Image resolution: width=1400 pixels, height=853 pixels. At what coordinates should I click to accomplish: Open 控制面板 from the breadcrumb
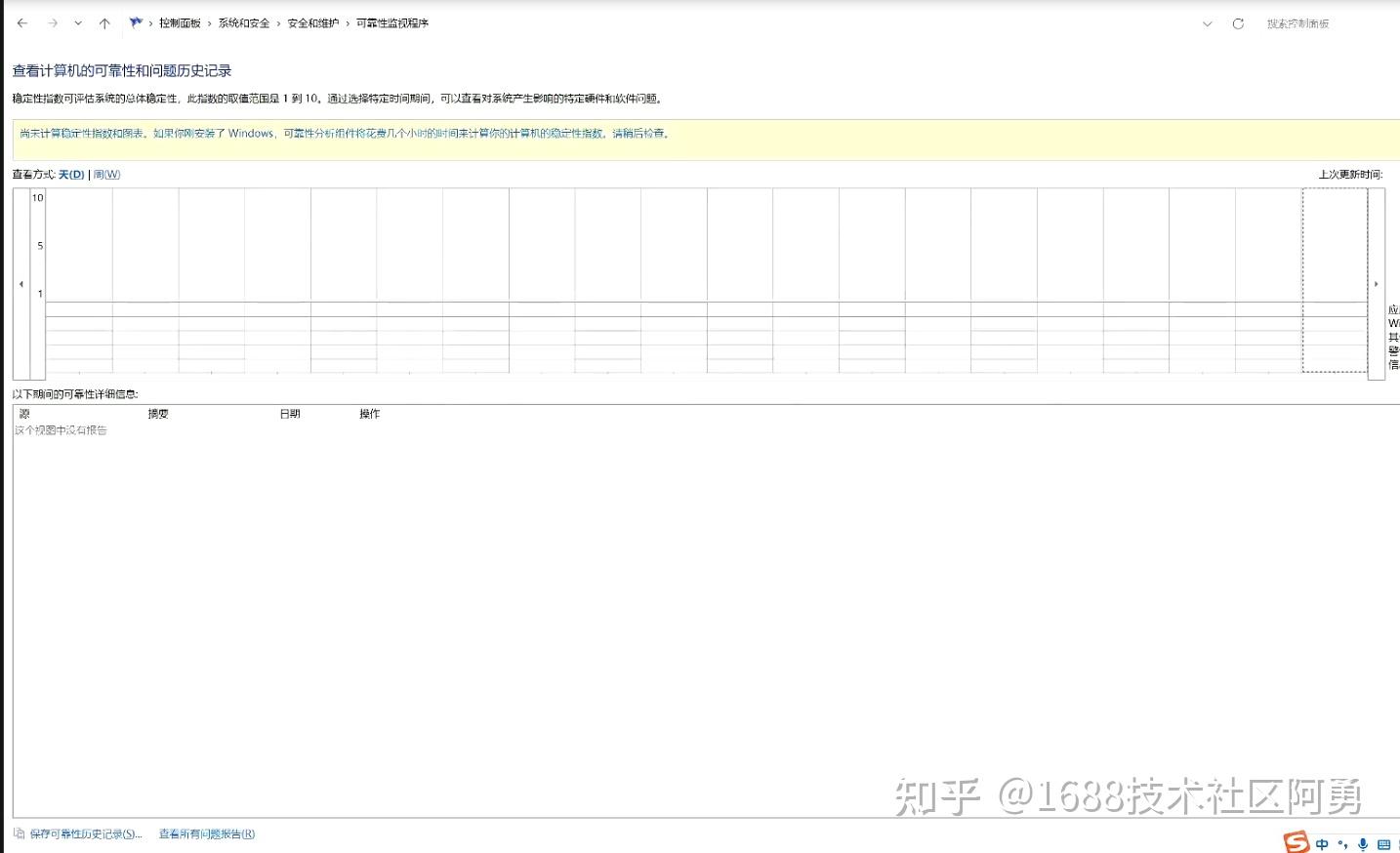182,22
